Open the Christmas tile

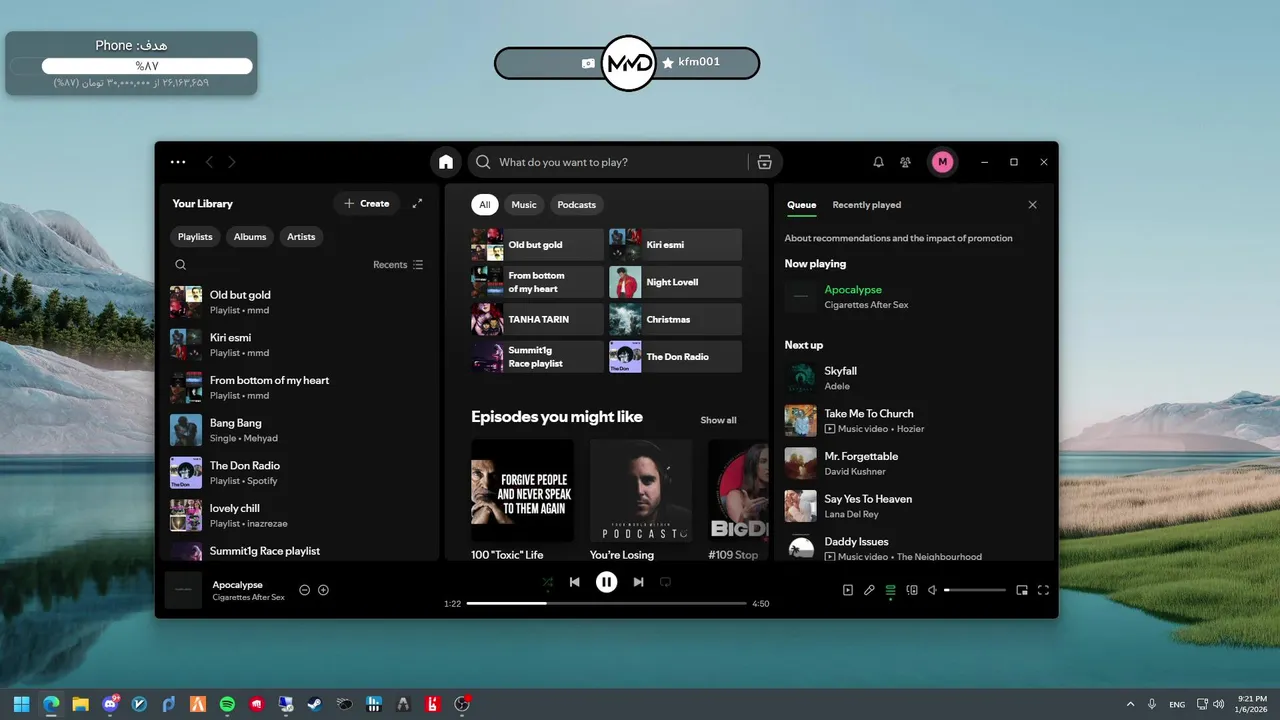pos(675,319)
